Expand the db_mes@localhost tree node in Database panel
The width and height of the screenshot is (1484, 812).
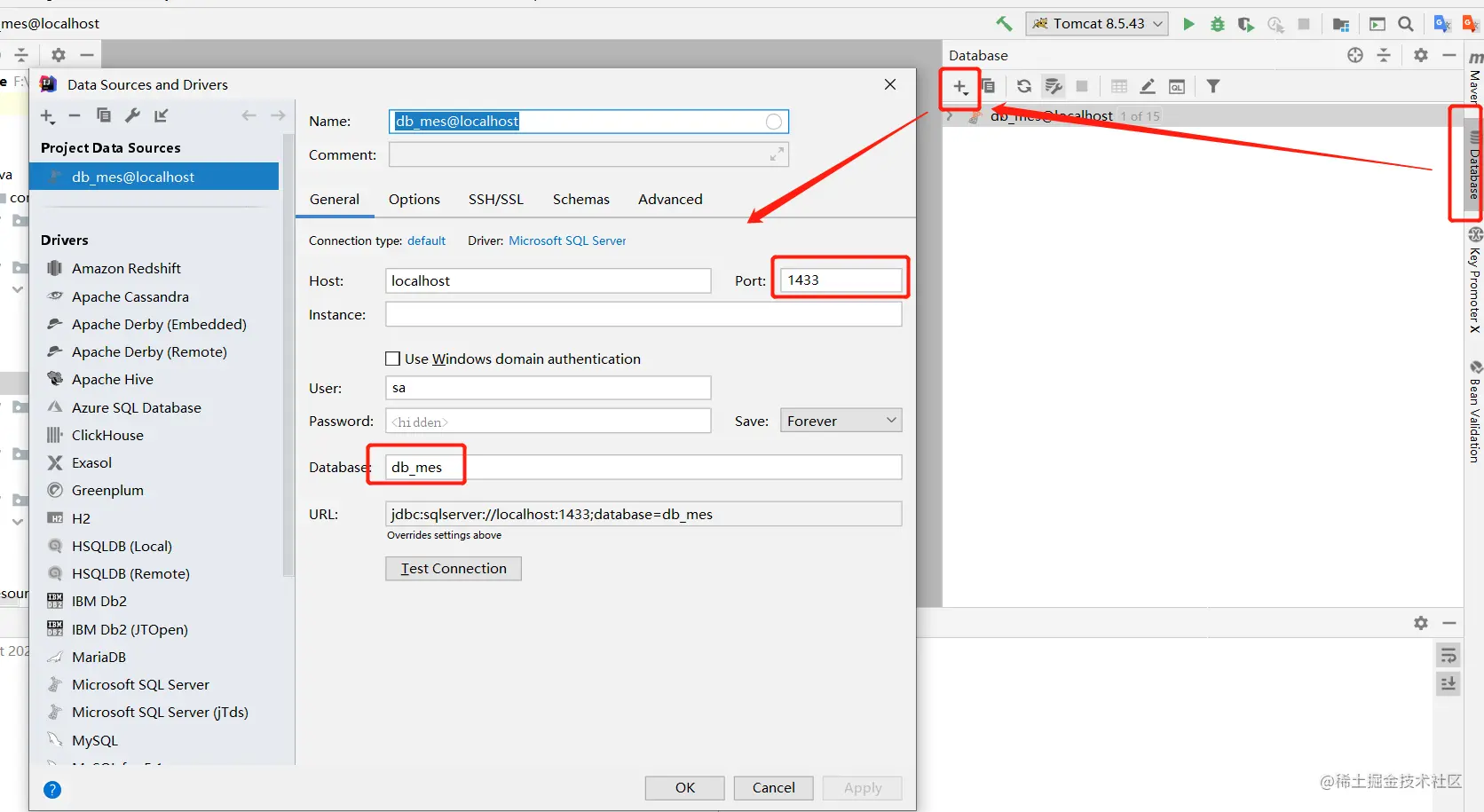click(950, 116)
